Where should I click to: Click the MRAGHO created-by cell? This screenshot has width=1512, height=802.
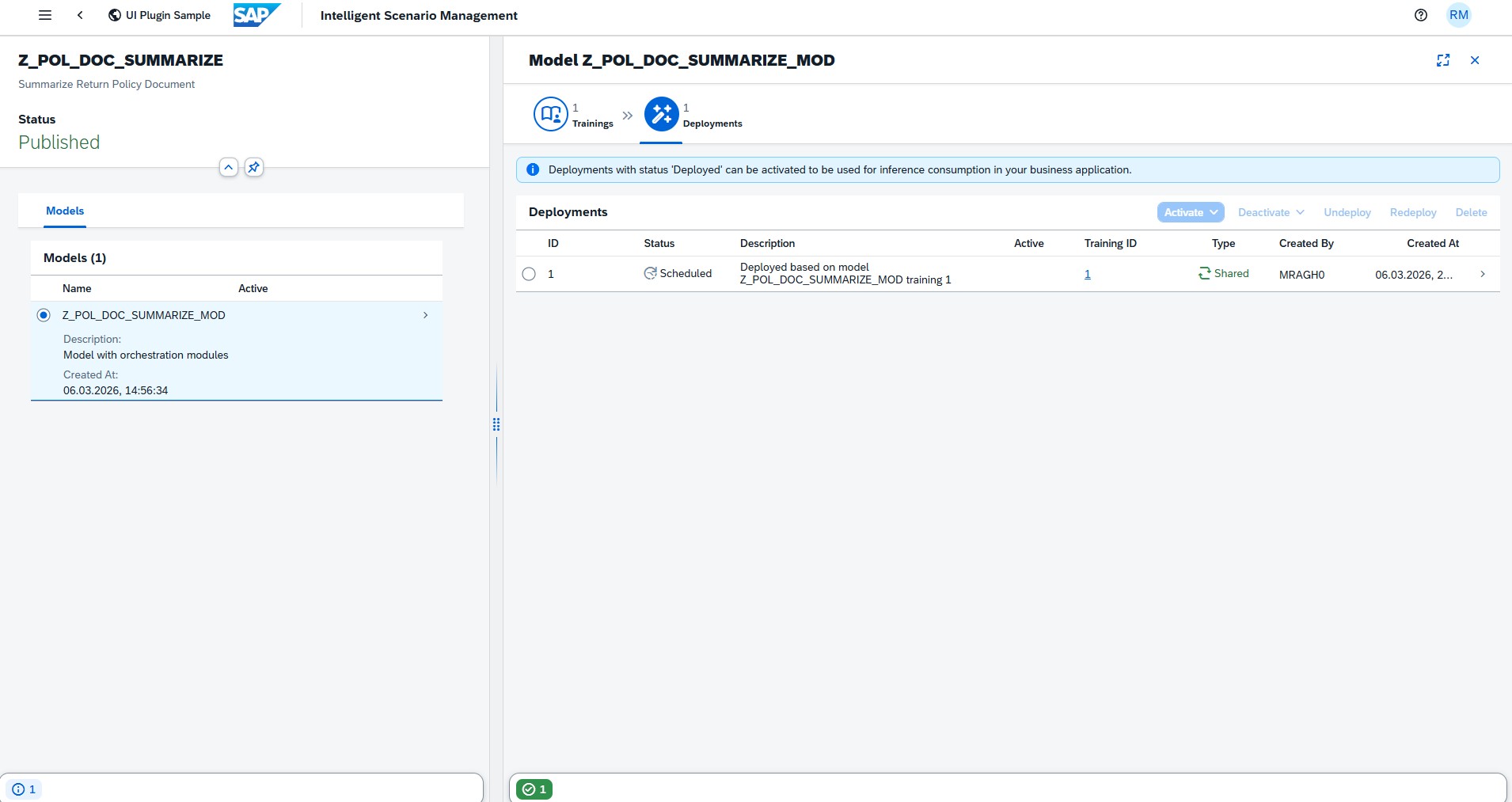pos(1301,275)
